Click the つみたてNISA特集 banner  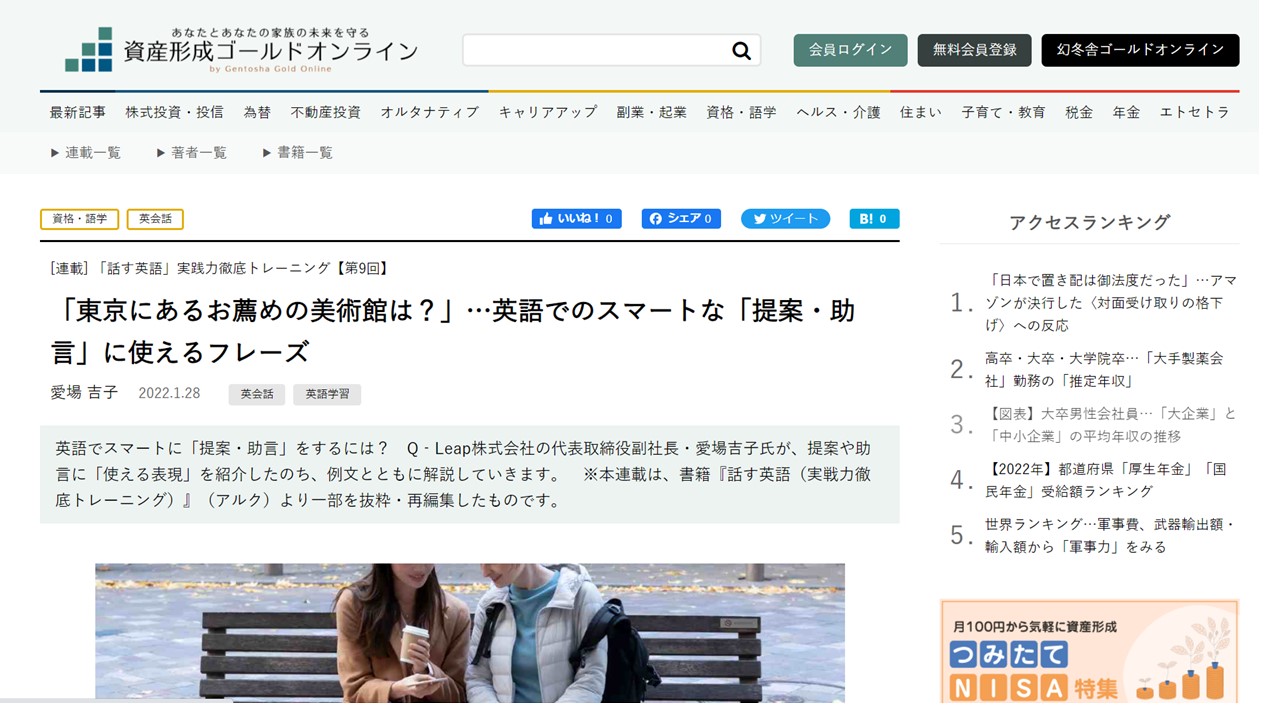pyautogui.click(x=1089, y=651)
